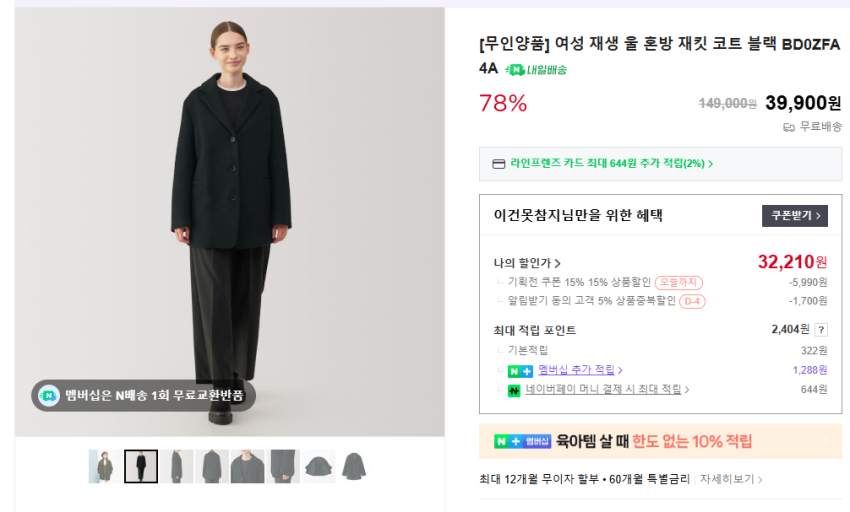Open 자세히보기 for installment details
The height and width of the screenshot is (512, 850).
coord(731,479)
